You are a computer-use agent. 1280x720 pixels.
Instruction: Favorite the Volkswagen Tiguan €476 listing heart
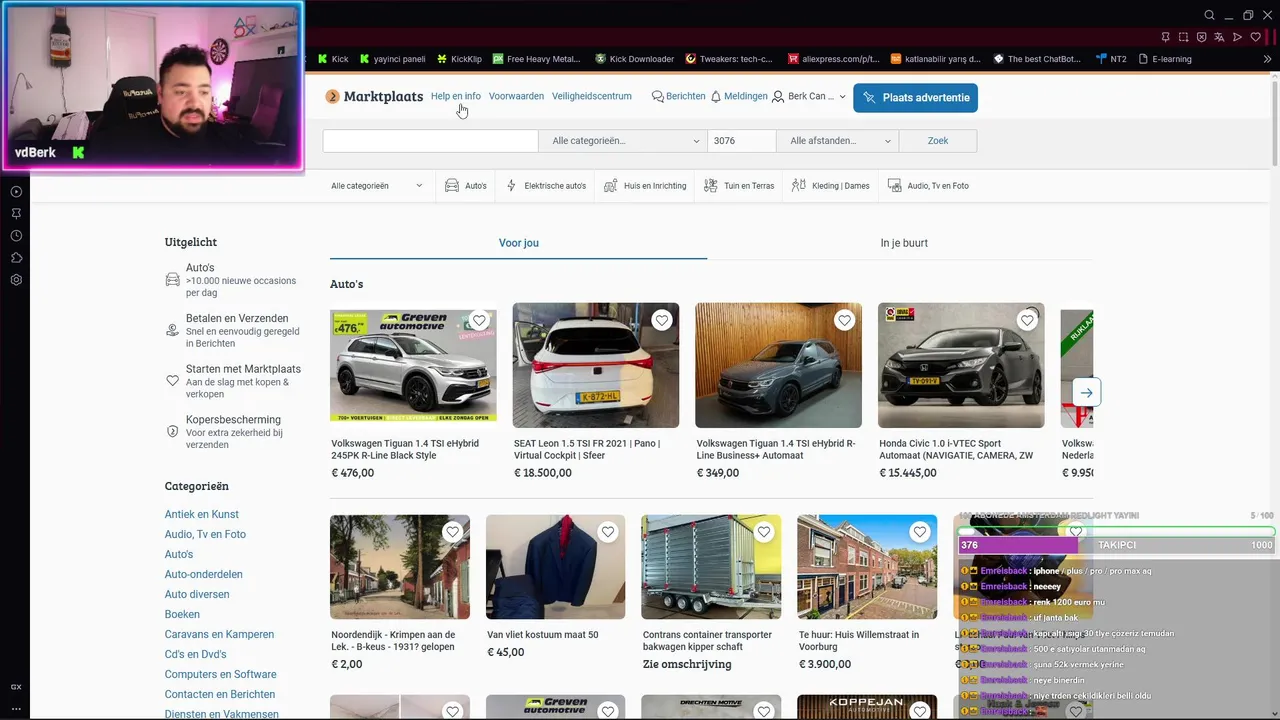point(479,321)
